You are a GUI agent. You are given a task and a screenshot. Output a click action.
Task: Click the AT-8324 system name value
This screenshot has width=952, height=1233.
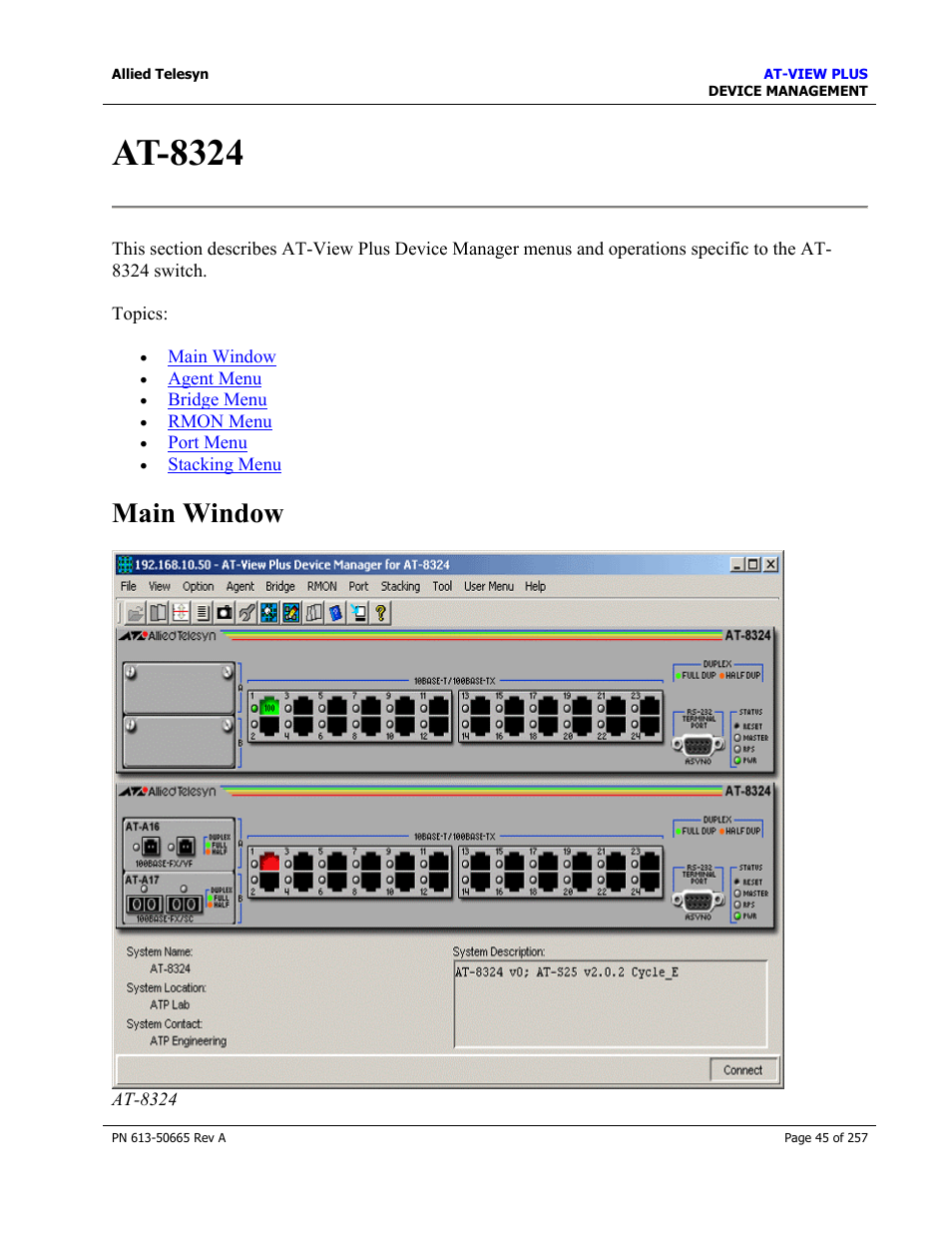coord(171,969)
